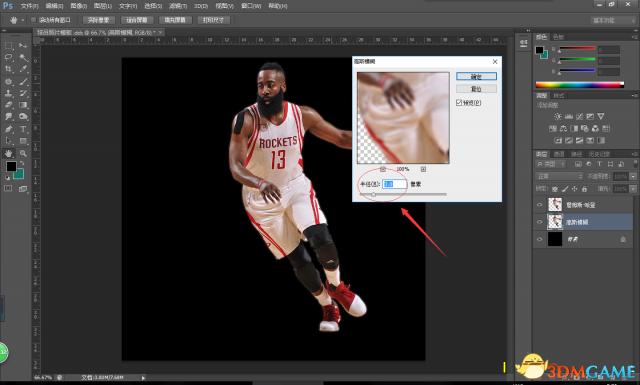Select the Hand tool in toolbox
This screenshot has height=385, width=640.
[9, 154]
